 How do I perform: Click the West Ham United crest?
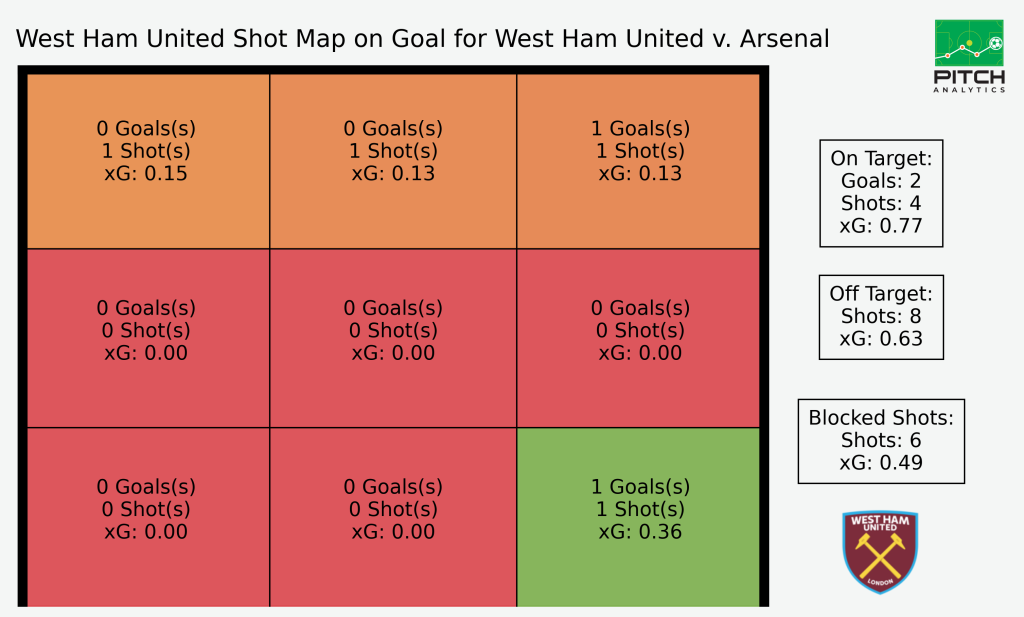pos(880,552)
